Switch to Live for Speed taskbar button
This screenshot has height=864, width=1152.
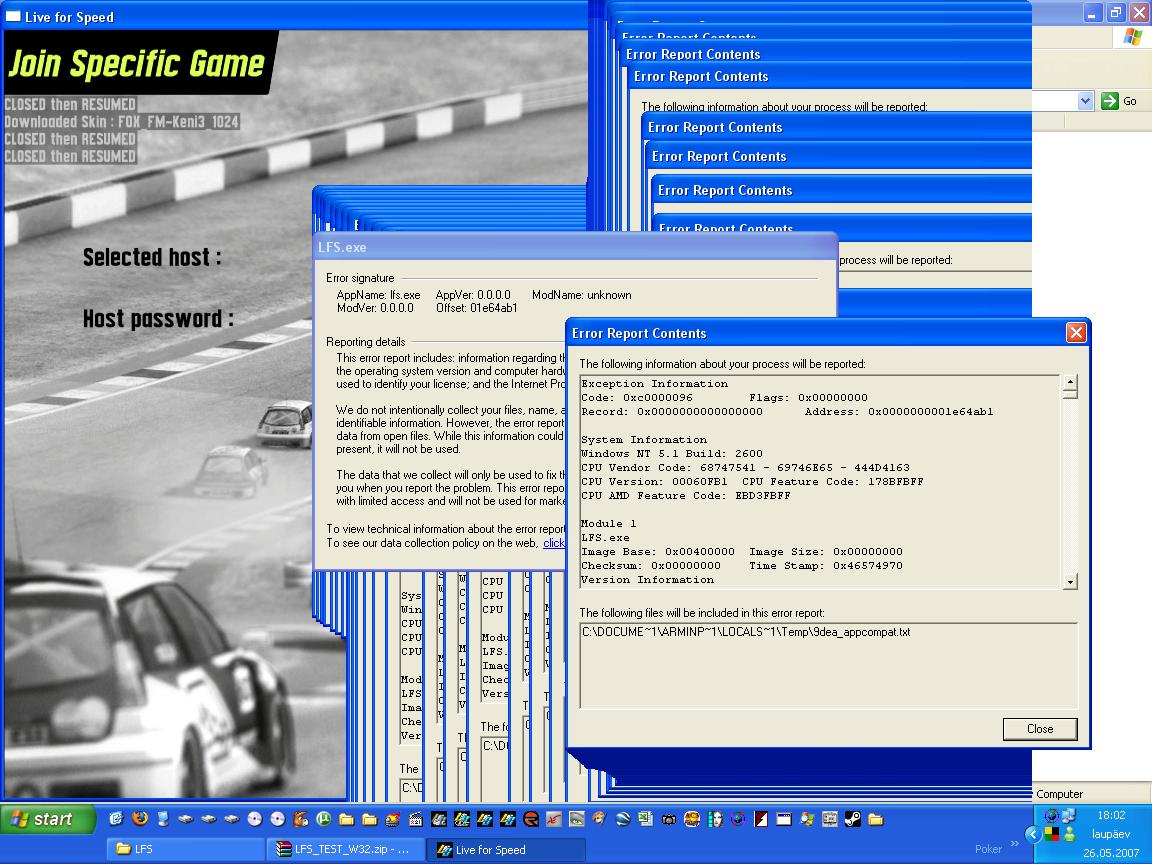tap(505, 849)
